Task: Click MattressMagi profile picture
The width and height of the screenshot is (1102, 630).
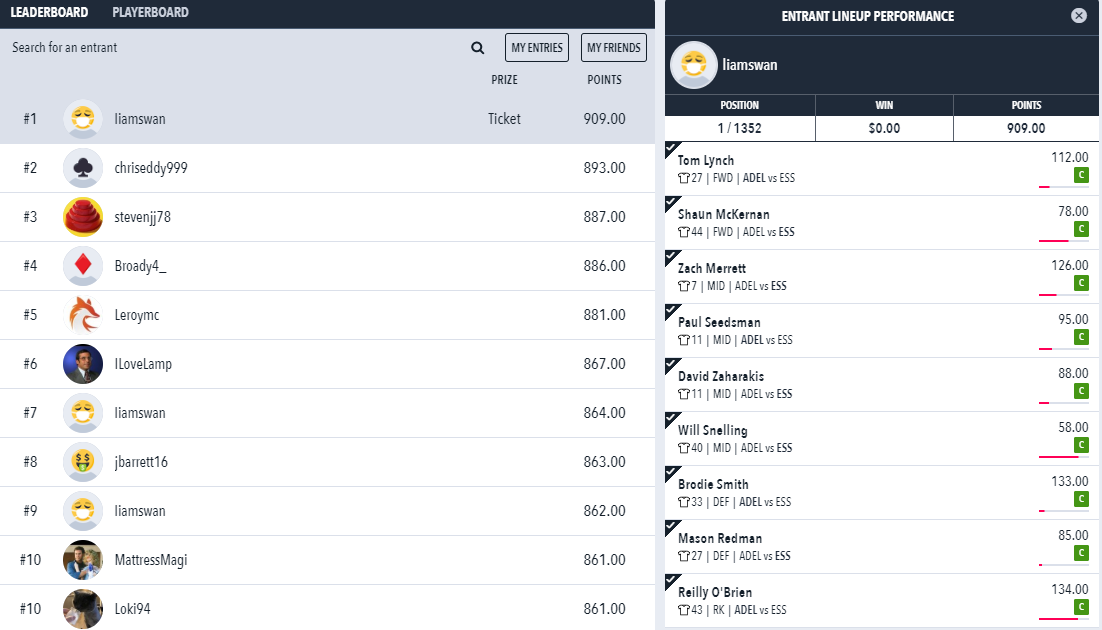Action: click(x=83, y=560)
